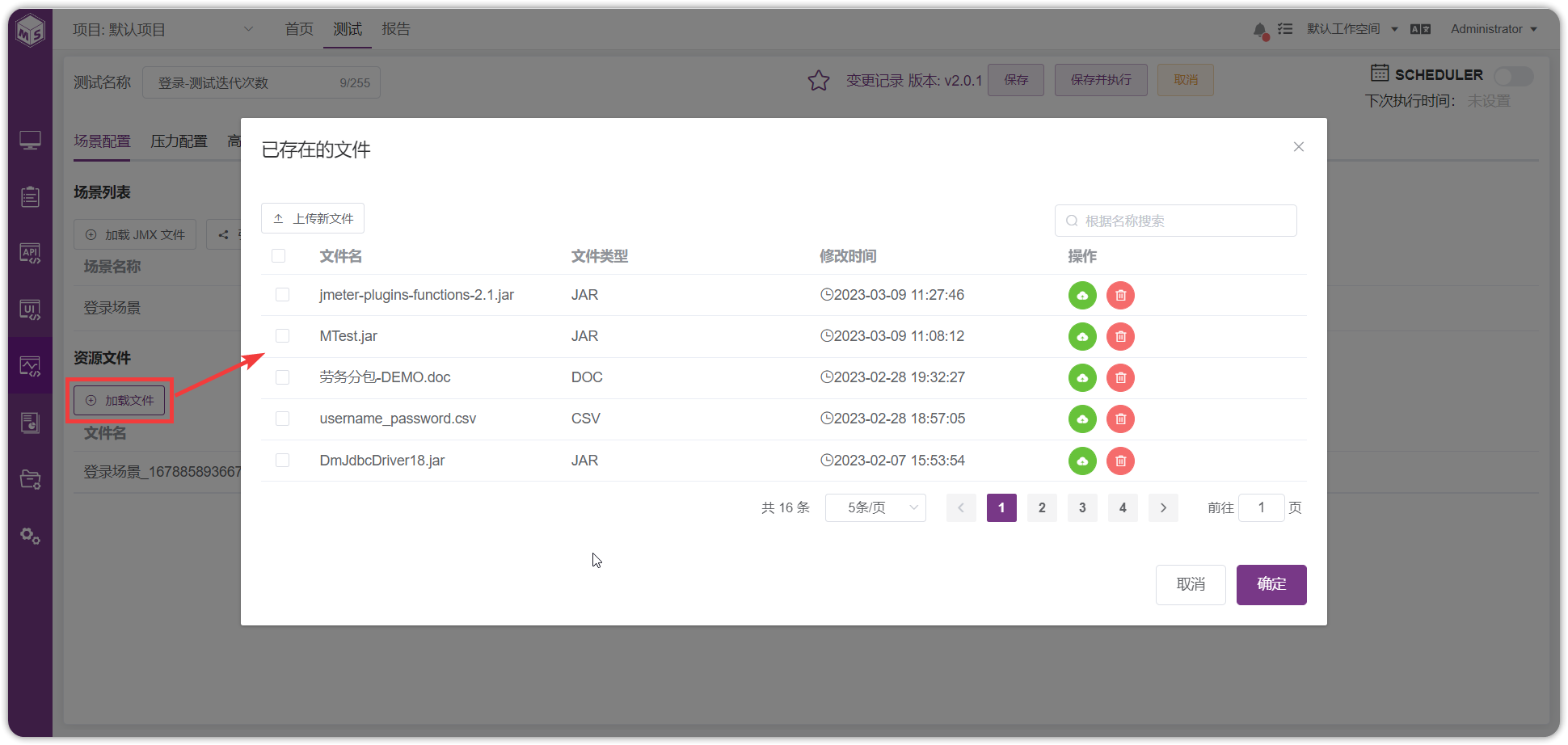This screenshot has height=745, width=1568.
Task: Open the Administrator user menu
Action: (x=1494, y=29)
